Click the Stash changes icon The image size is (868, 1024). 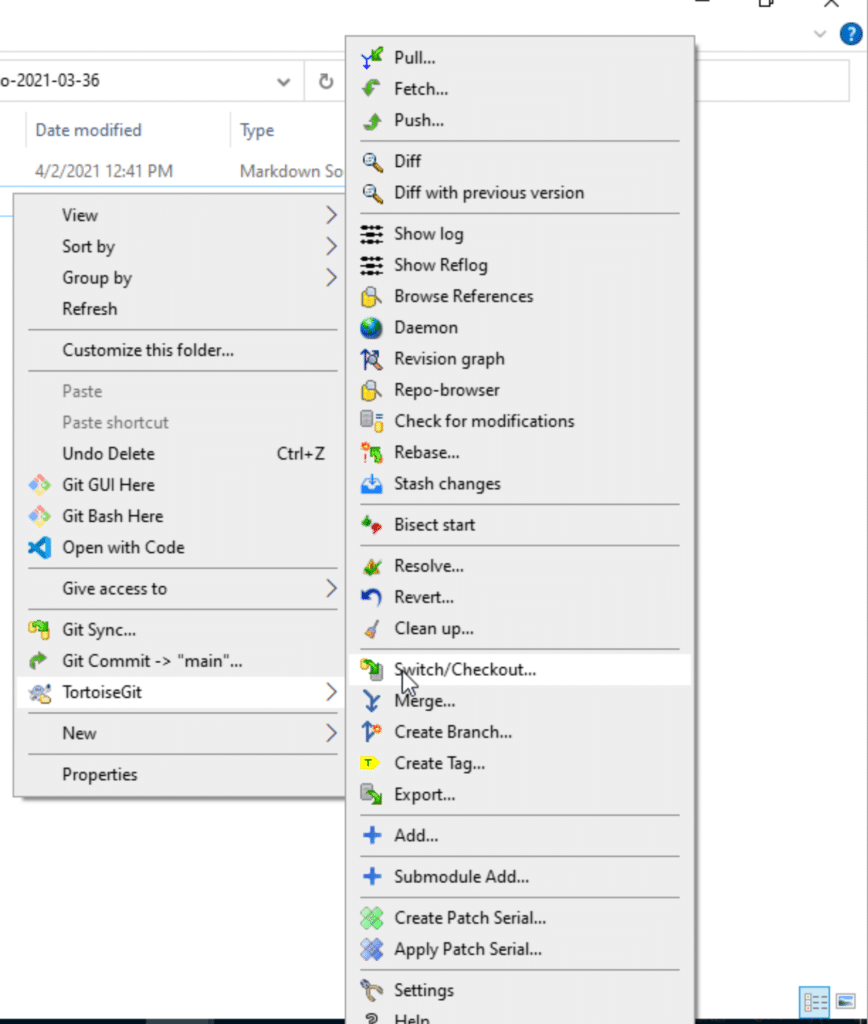[372, 484]
